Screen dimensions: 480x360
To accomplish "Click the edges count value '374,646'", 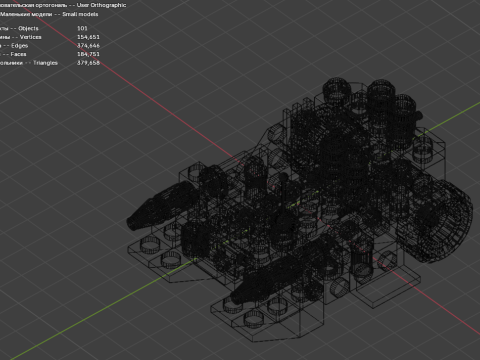I will point(88,46).
